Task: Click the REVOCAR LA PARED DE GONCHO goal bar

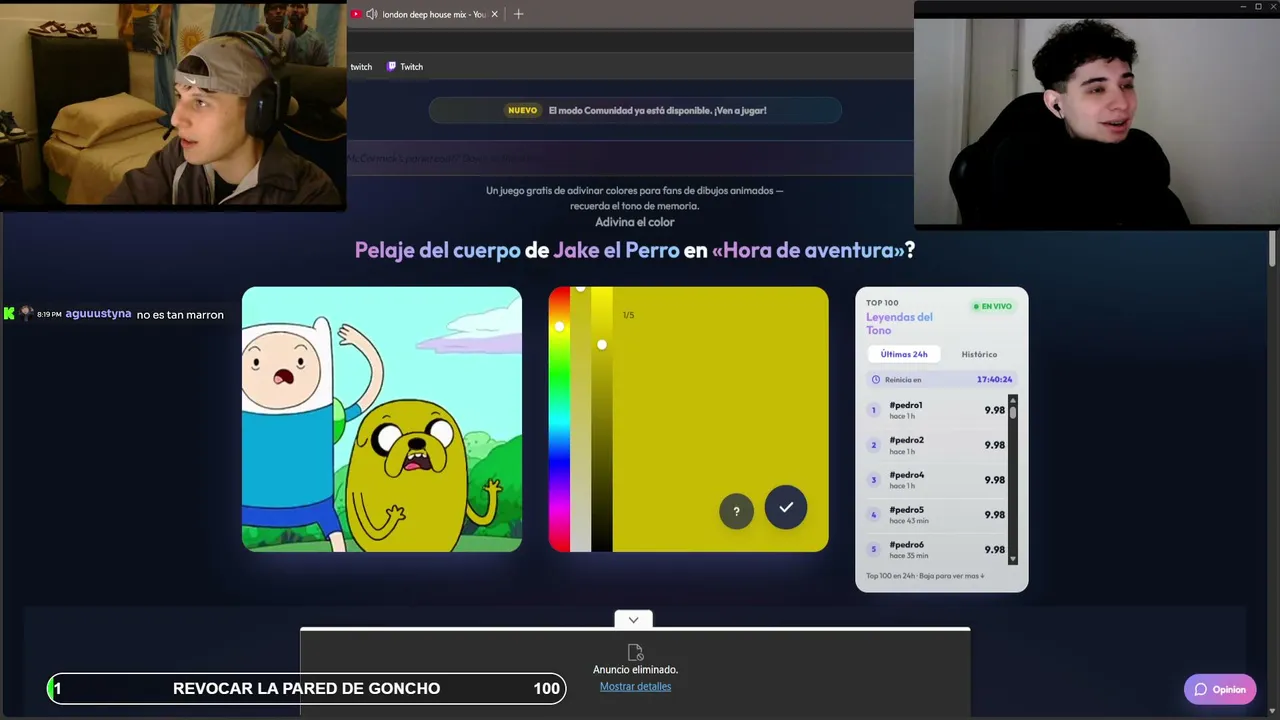Action: pos(306,688)
